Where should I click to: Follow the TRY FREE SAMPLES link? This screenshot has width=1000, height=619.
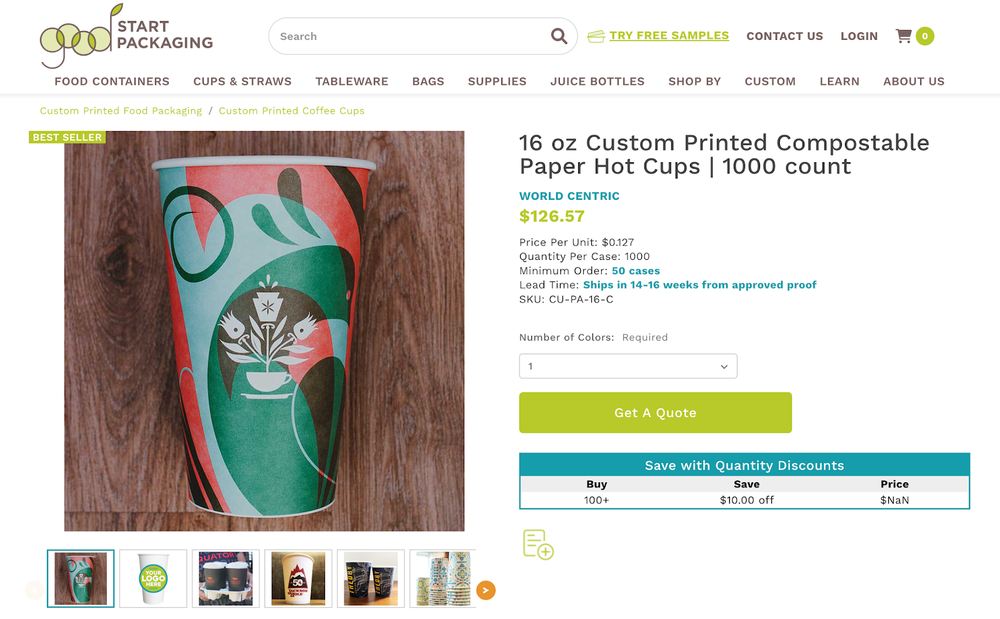pos(668,35)
